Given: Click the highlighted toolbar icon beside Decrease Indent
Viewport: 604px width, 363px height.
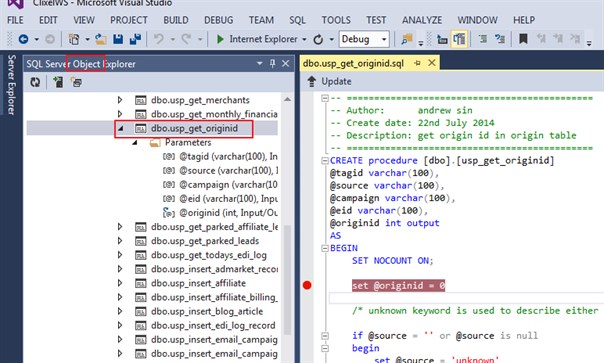Looking at the screenshot, I should pos(459,39).
